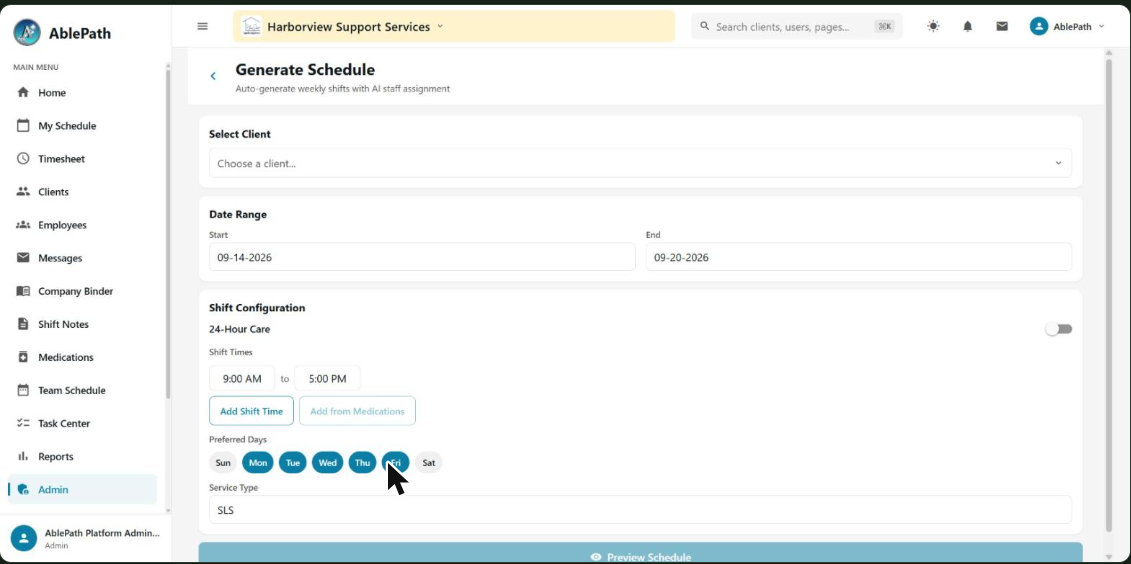Click the main page vertical scrollbar

point(1109,296)
